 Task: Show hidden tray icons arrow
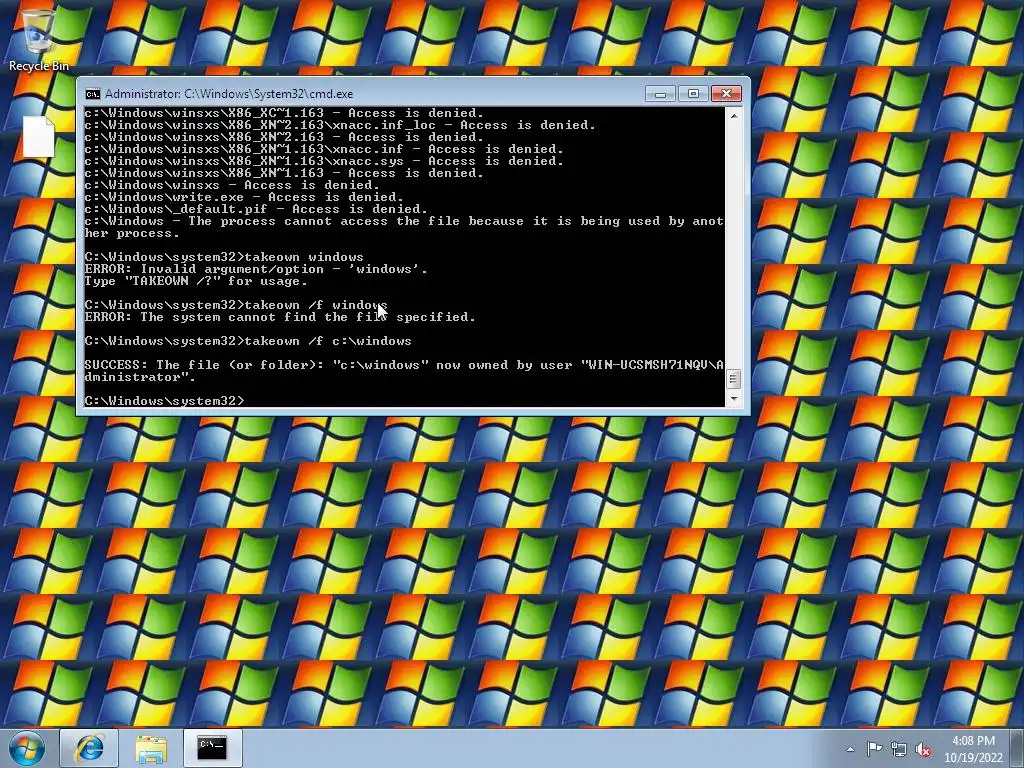[850, 749]
